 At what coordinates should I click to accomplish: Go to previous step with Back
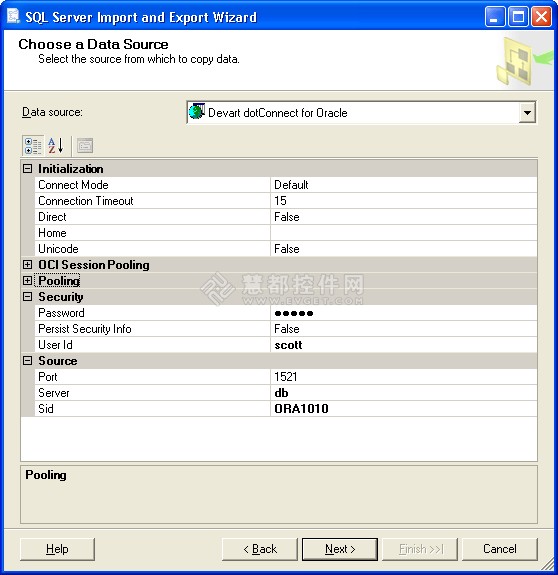pos(260,549)
